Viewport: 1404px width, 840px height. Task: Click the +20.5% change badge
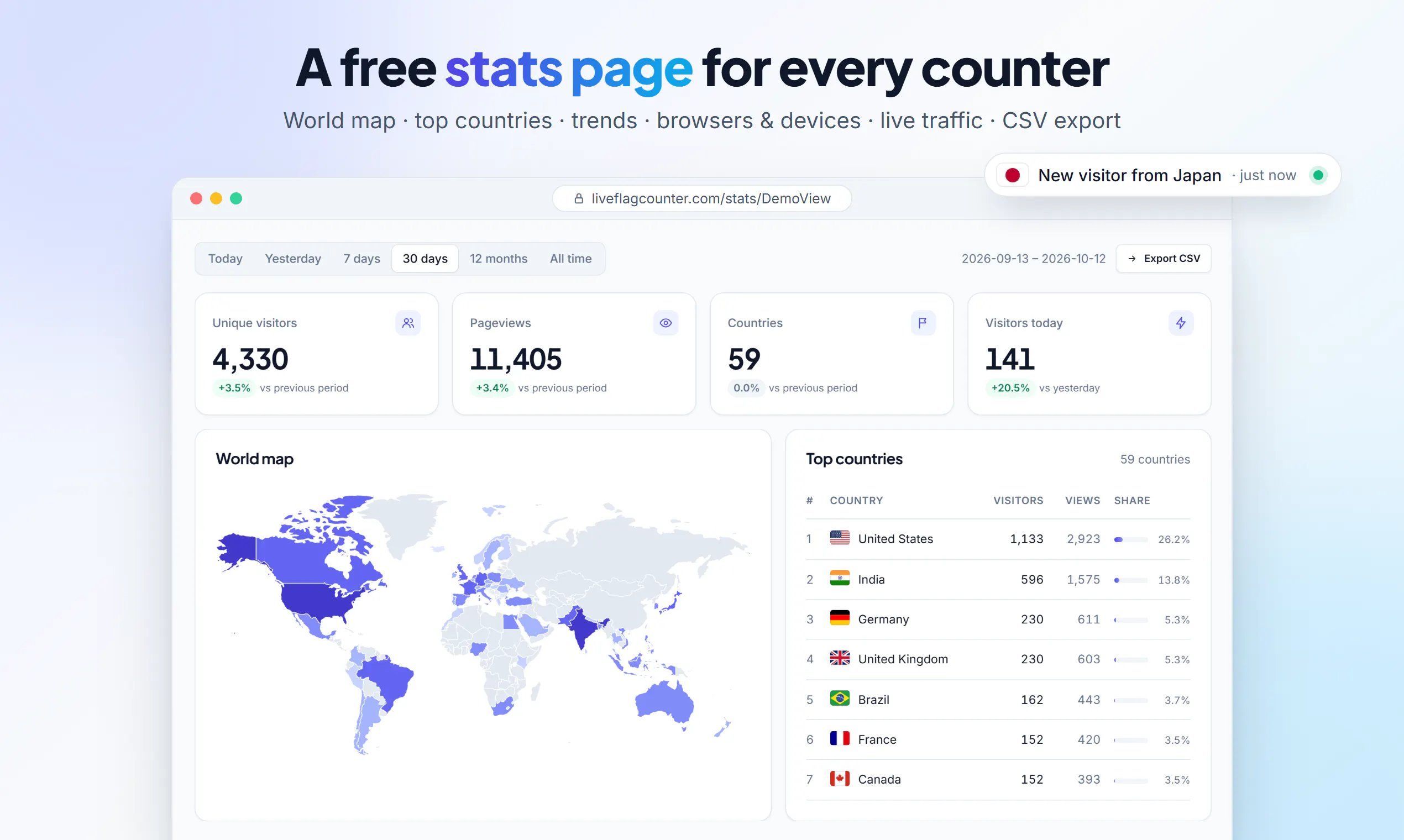tap(1010, 388)
